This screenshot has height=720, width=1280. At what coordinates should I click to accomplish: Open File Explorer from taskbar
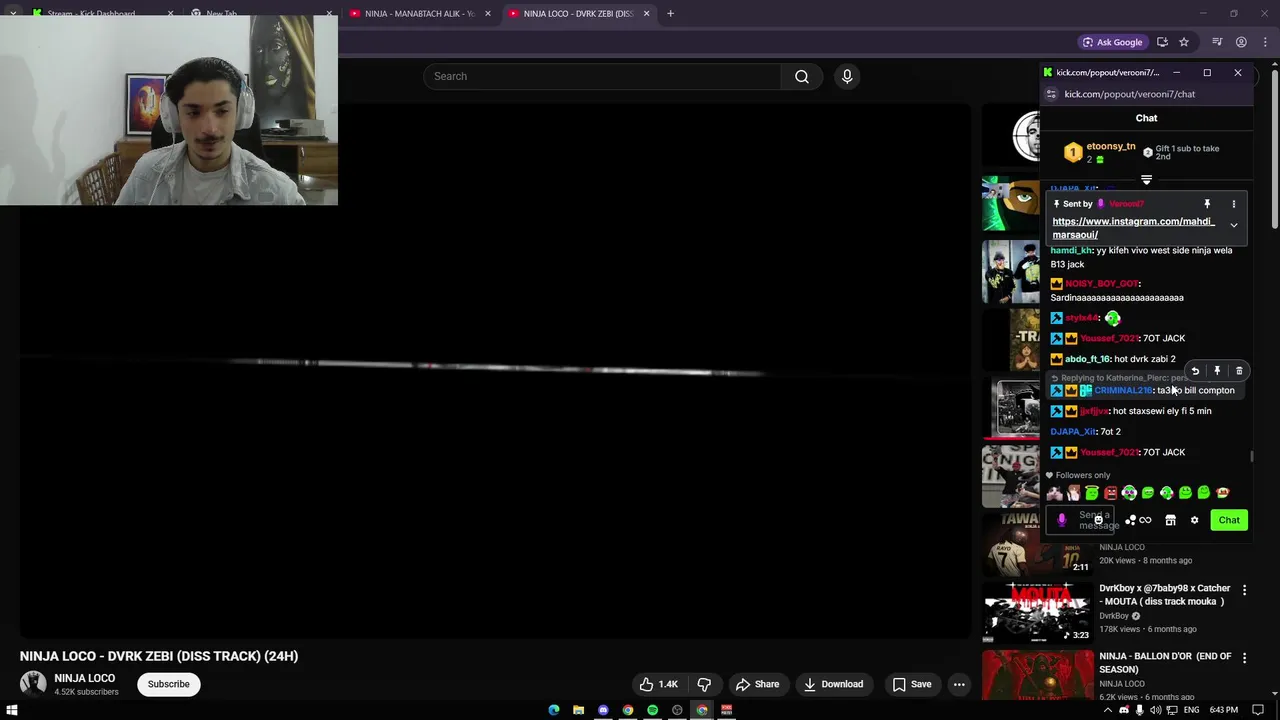[x=578, y=710]
